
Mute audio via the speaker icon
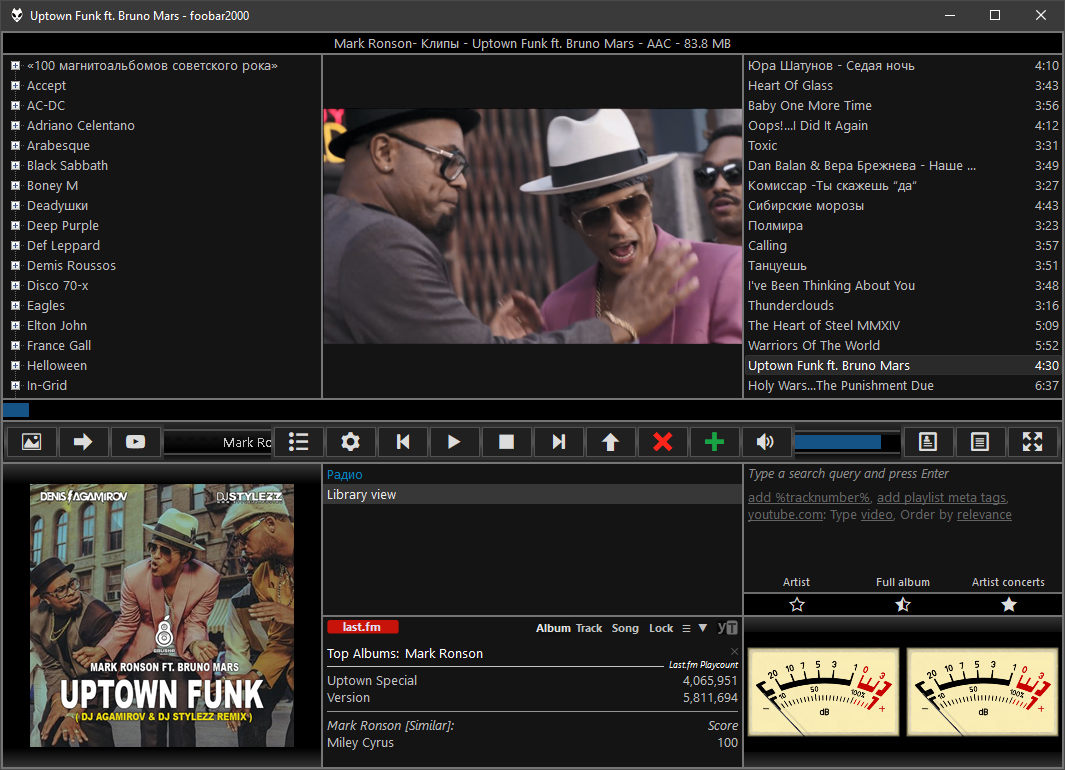click(x=766, y=442)
